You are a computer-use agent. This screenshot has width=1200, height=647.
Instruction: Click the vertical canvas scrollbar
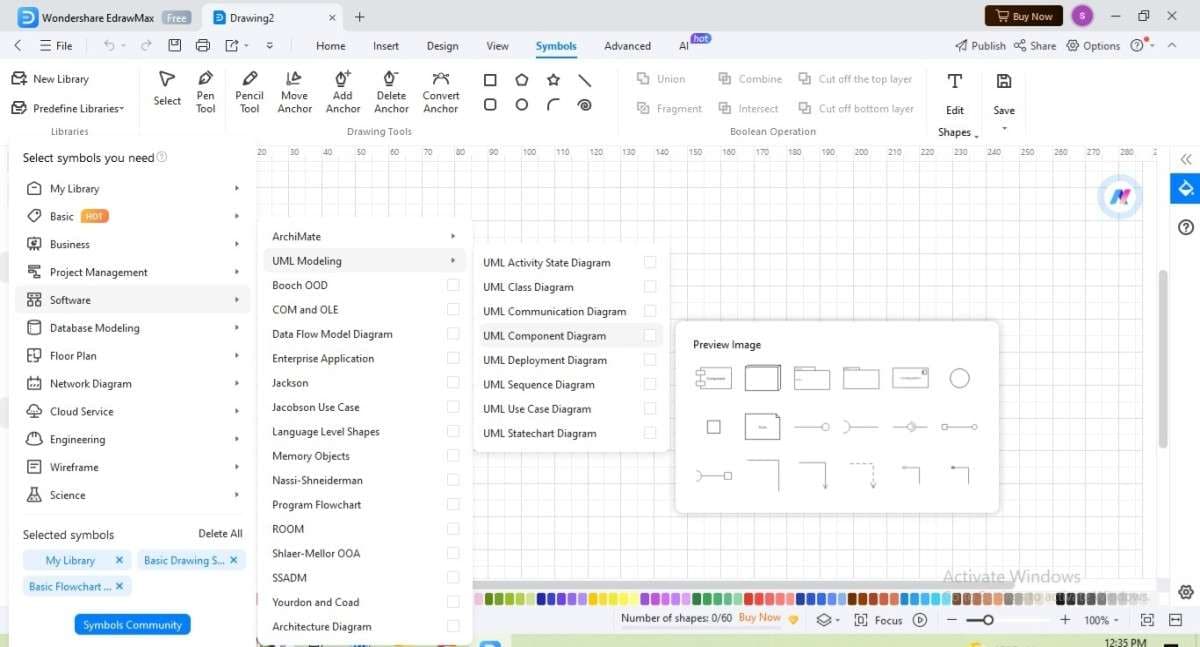[1162, 358]
